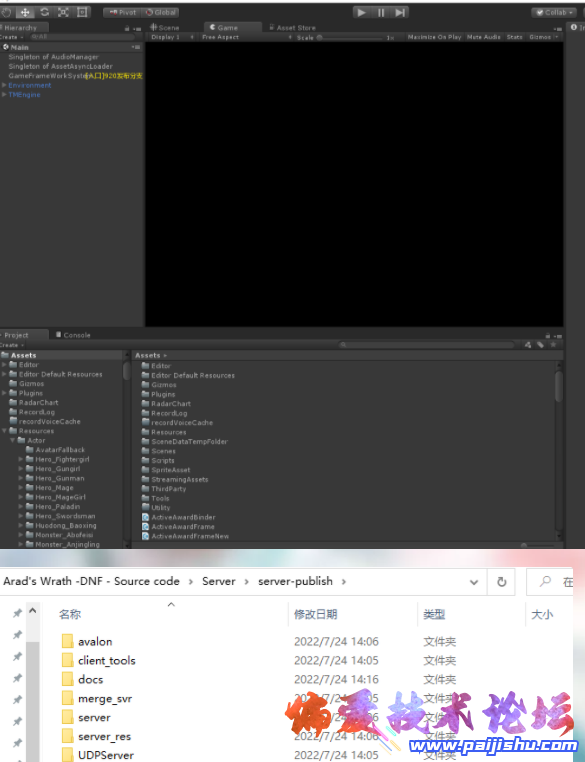Click Search by Type icon in Project

tap(528, 345)
